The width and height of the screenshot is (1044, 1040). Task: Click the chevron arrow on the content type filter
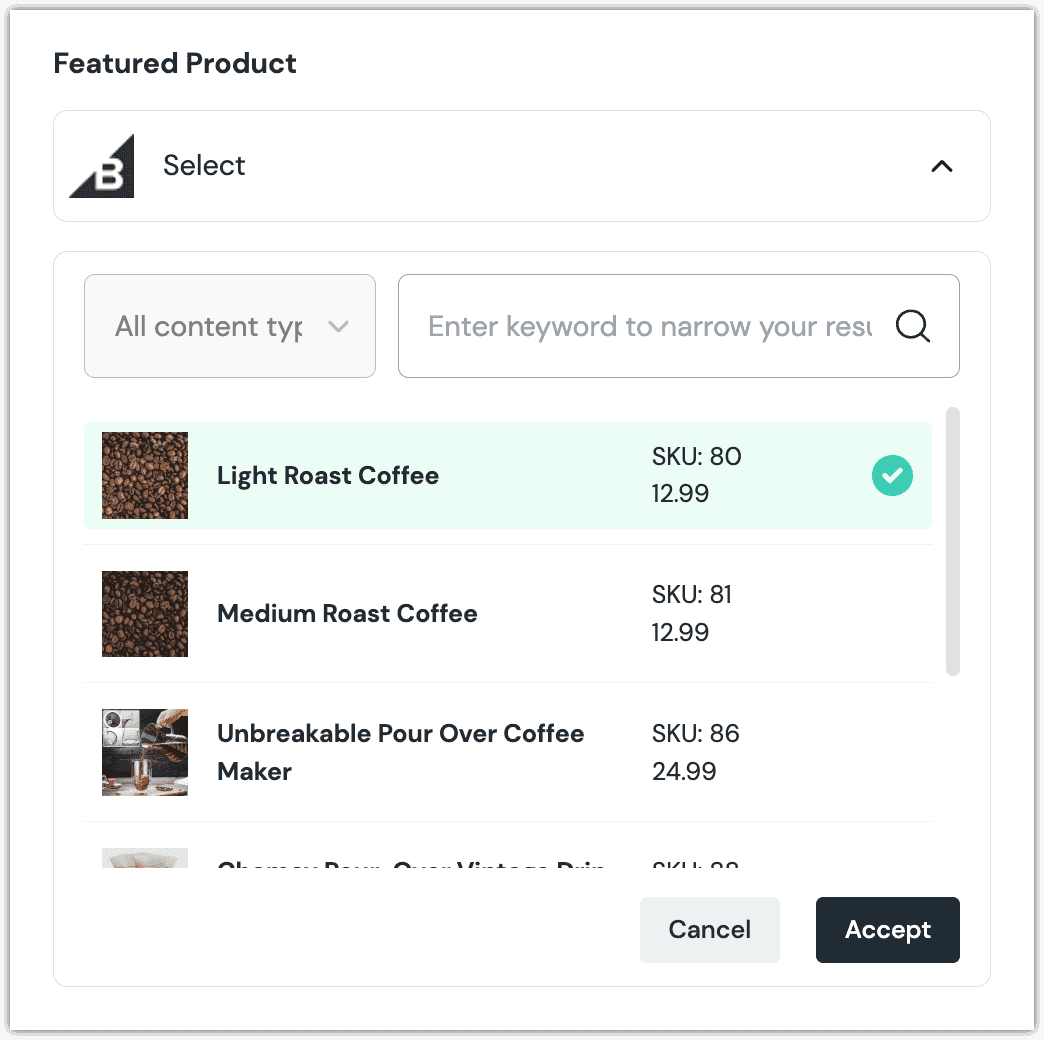click(x=338, y=326)
